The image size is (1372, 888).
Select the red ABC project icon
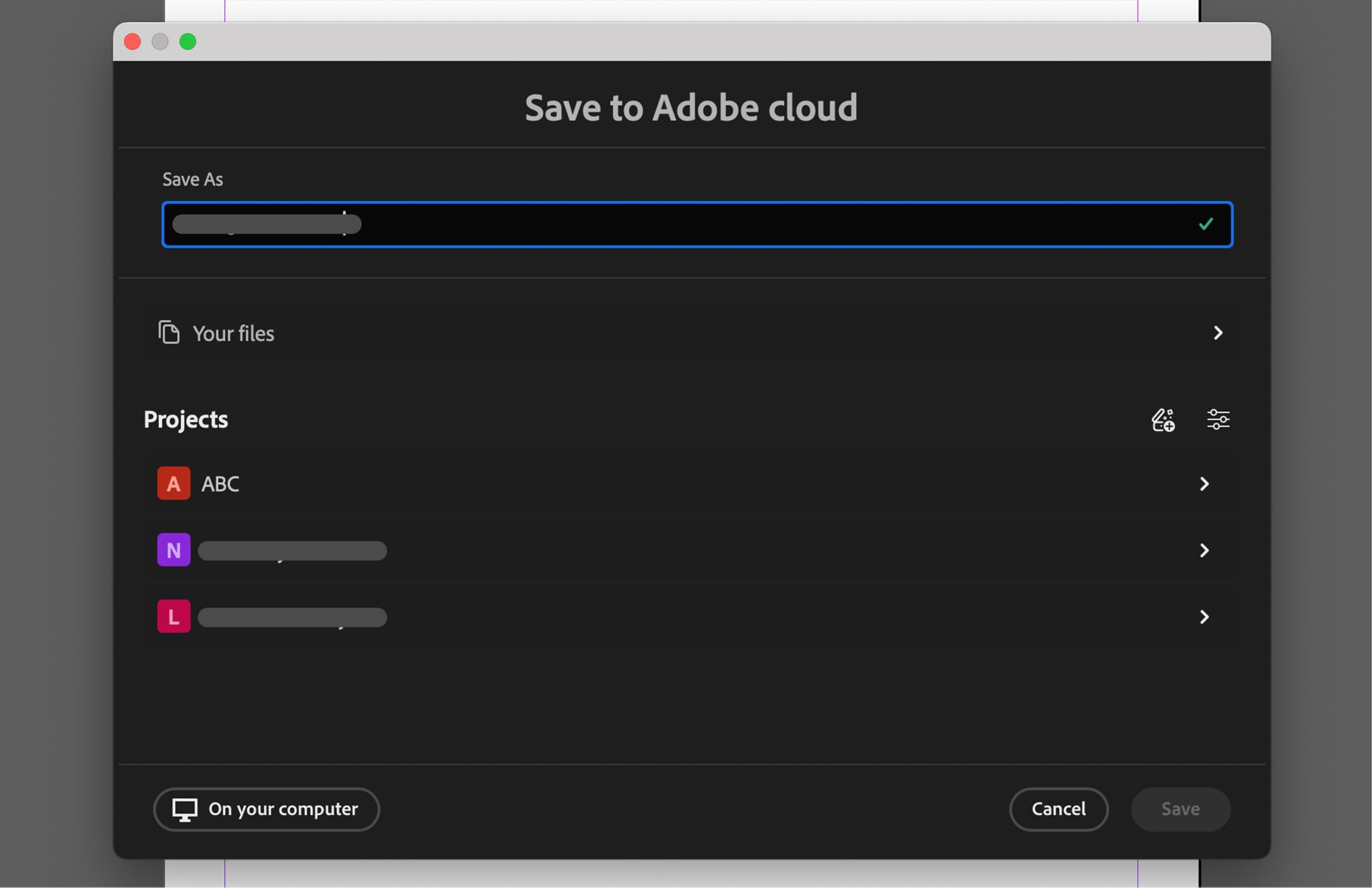coord(174,483)
